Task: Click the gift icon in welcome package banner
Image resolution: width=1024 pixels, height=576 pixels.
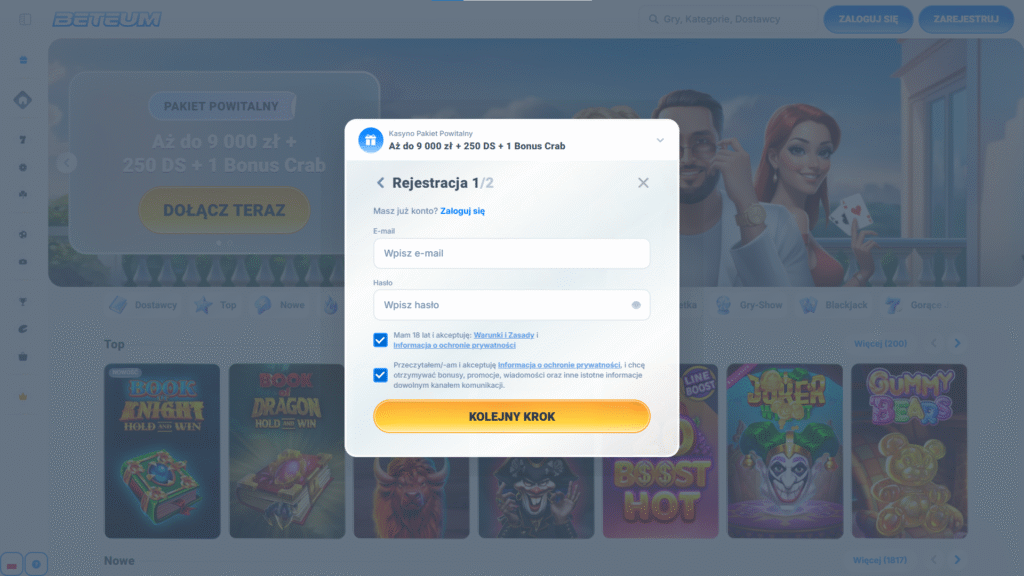Action: [370, 140]
